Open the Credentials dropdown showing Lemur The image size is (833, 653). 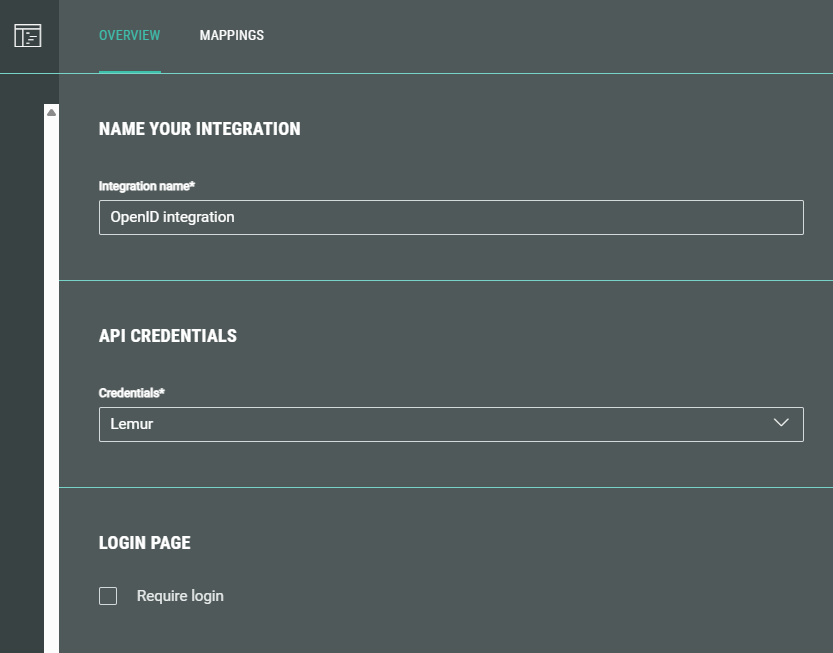tap(450, 424)
